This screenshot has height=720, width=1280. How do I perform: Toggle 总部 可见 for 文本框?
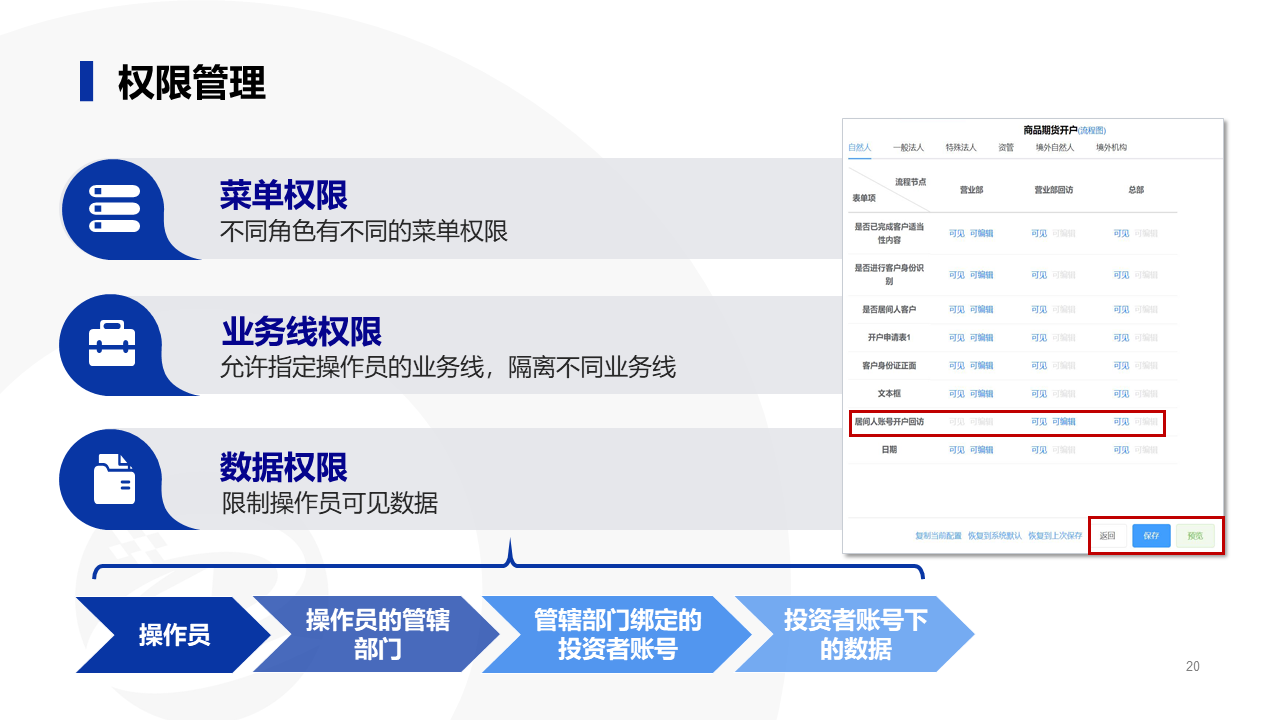1121,393
